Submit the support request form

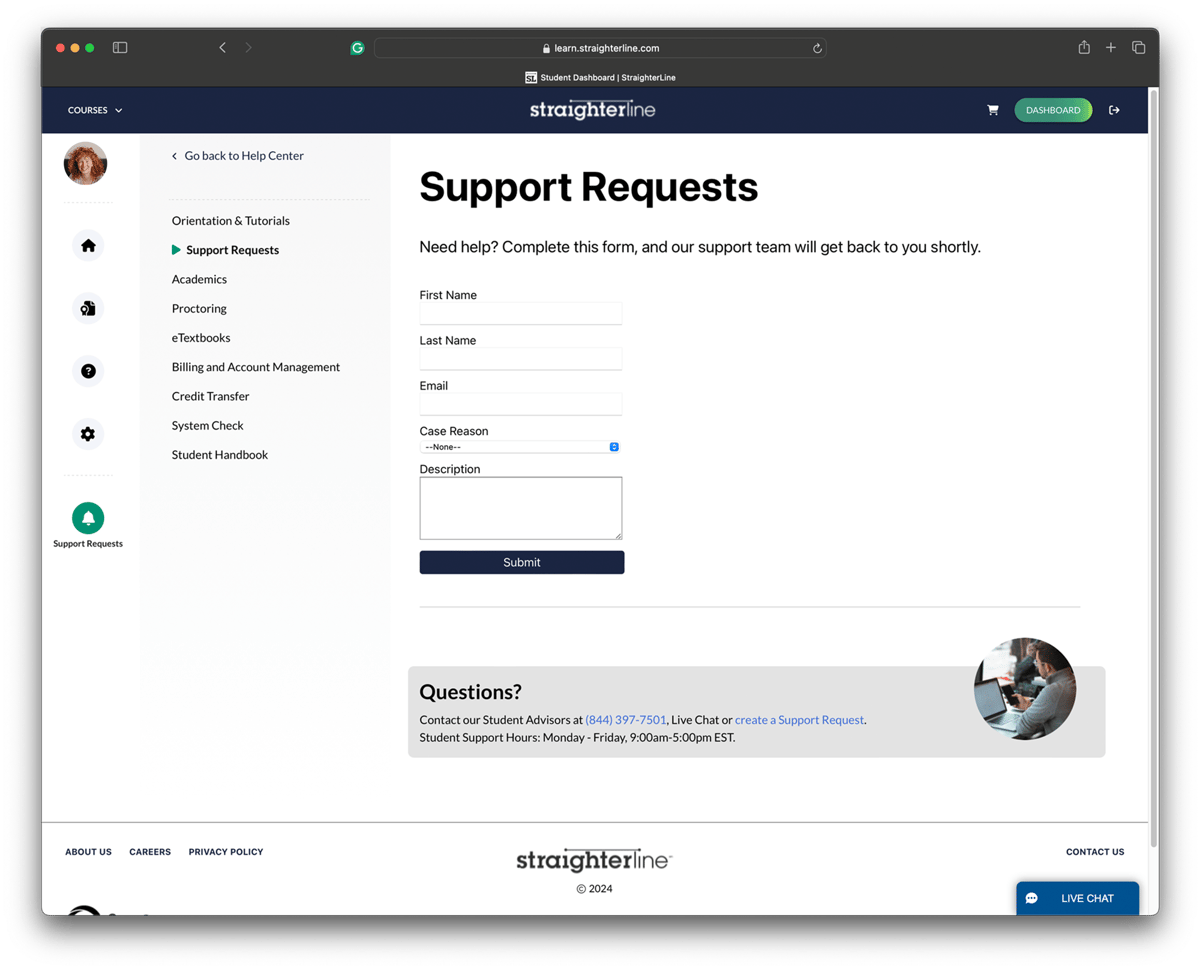click(x=521, y=561)
